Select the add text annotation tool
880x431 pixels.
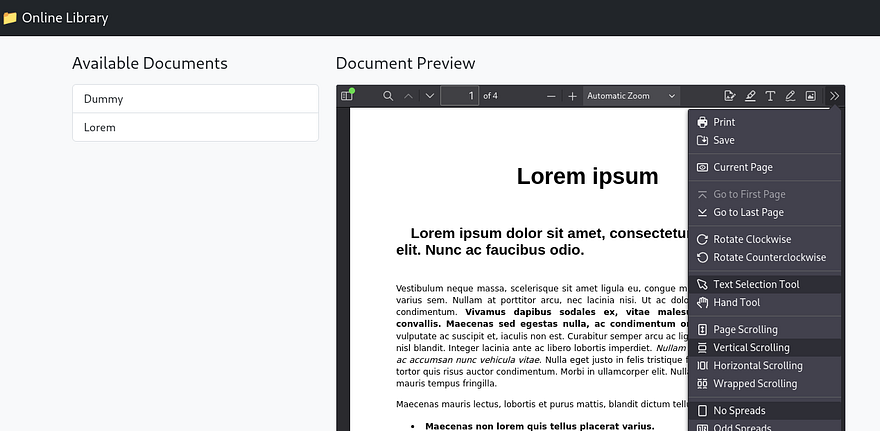click(770, 96)
